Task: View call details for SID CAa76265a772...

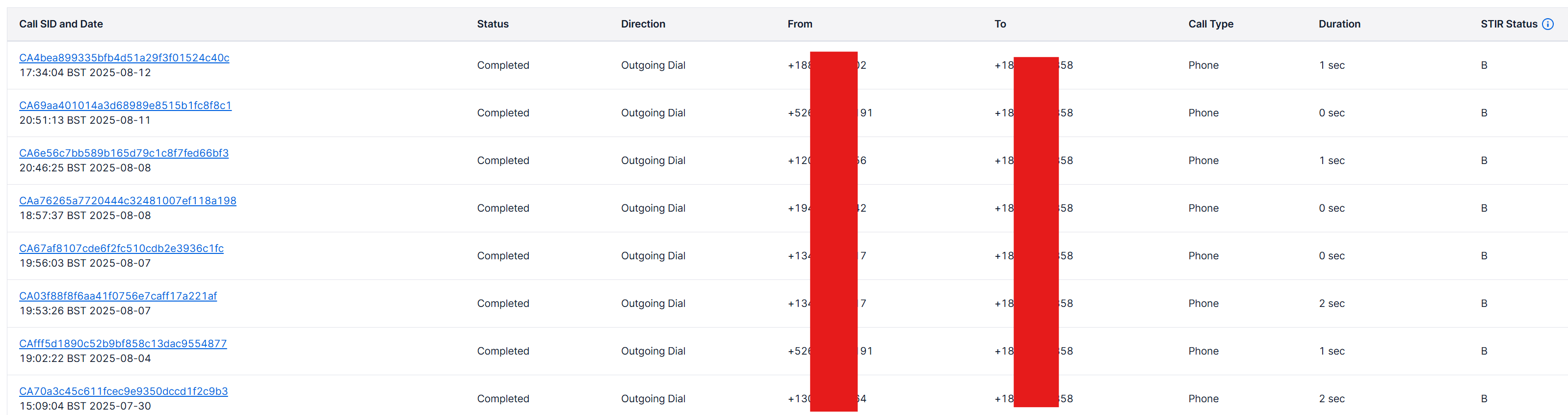Action: [128, 200]
